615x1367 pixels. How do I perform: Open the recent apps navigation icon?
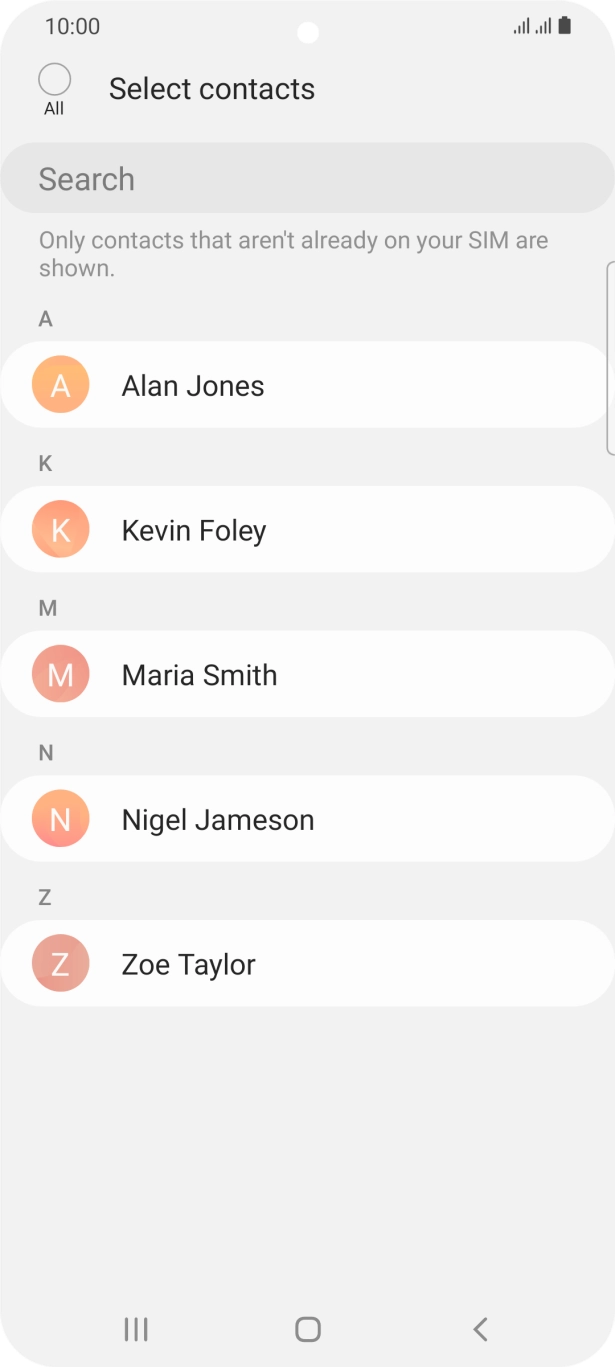click(x=136, y=1329)
